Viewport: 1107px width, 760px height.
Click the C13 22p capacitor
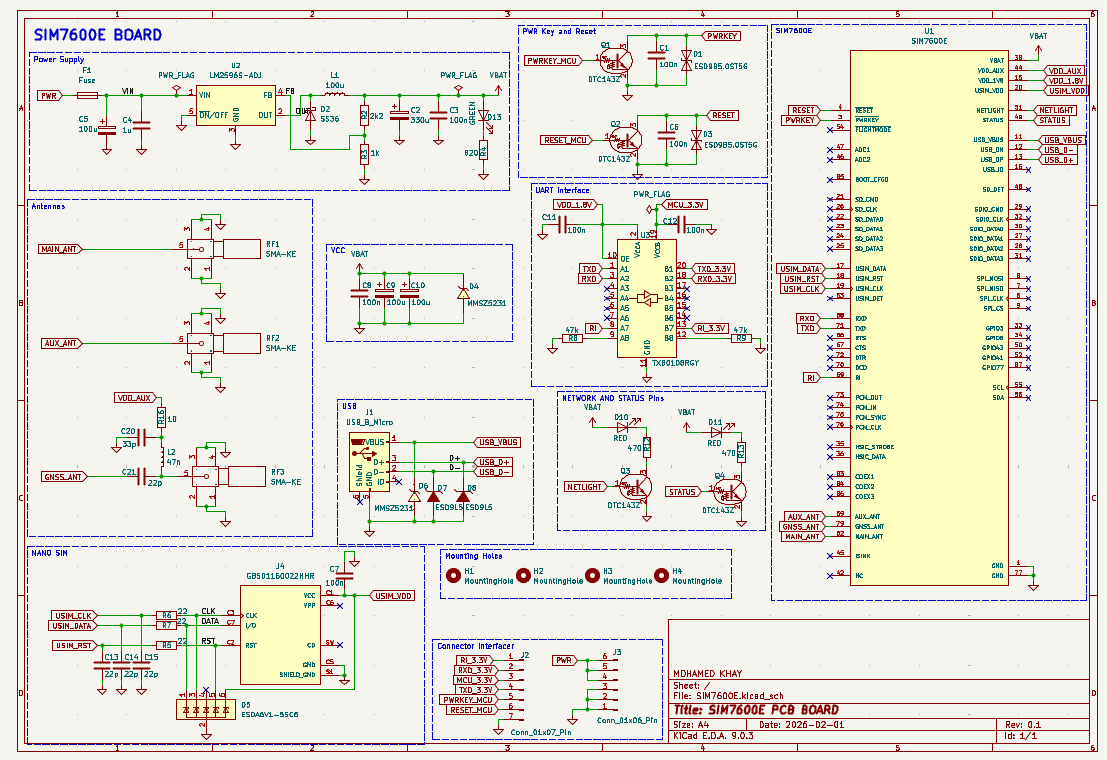(x=102, y=665)
